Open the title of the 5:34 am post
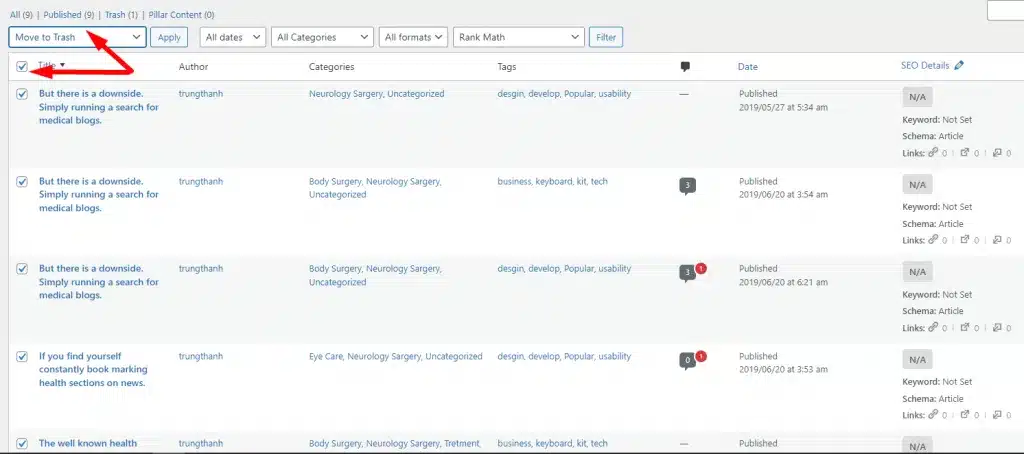Image resolution: width=1024 pixels, height=454 pixels. tap(99, 107)
